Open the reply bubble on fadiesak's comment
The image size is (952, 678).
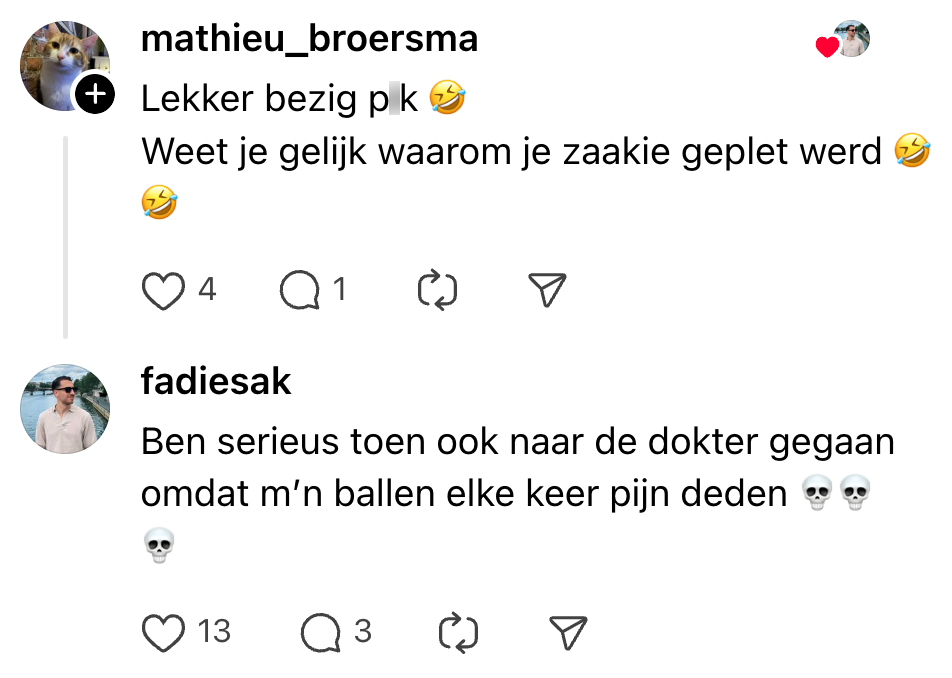point(322,633)
